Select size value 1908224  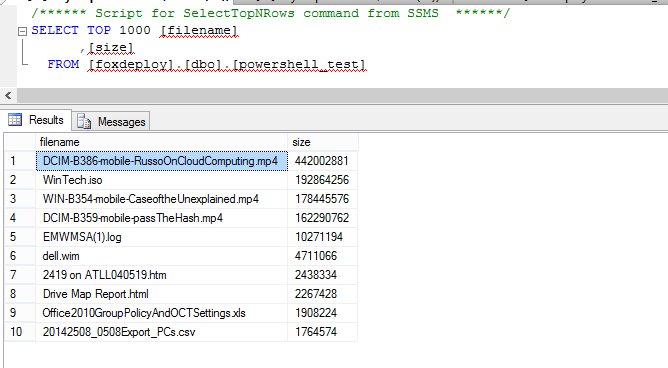pyautogui.click(x=322, y=313)
